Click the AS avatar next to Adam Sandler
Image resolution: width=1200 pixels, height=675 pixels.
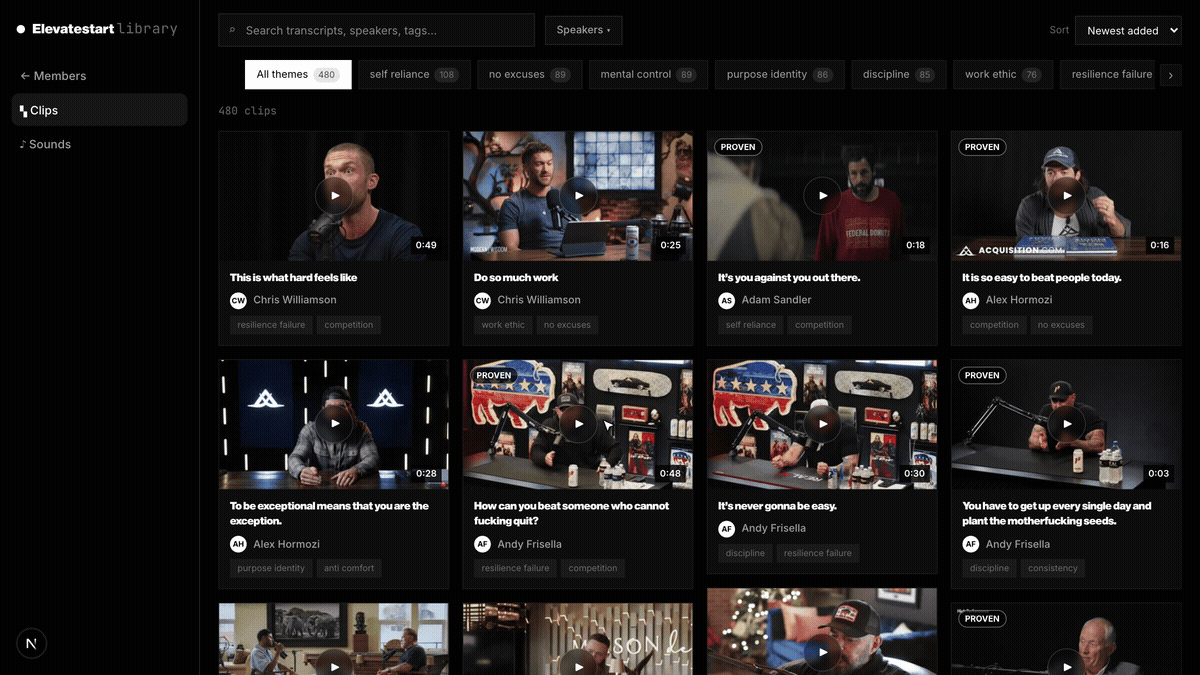point(726,300)
